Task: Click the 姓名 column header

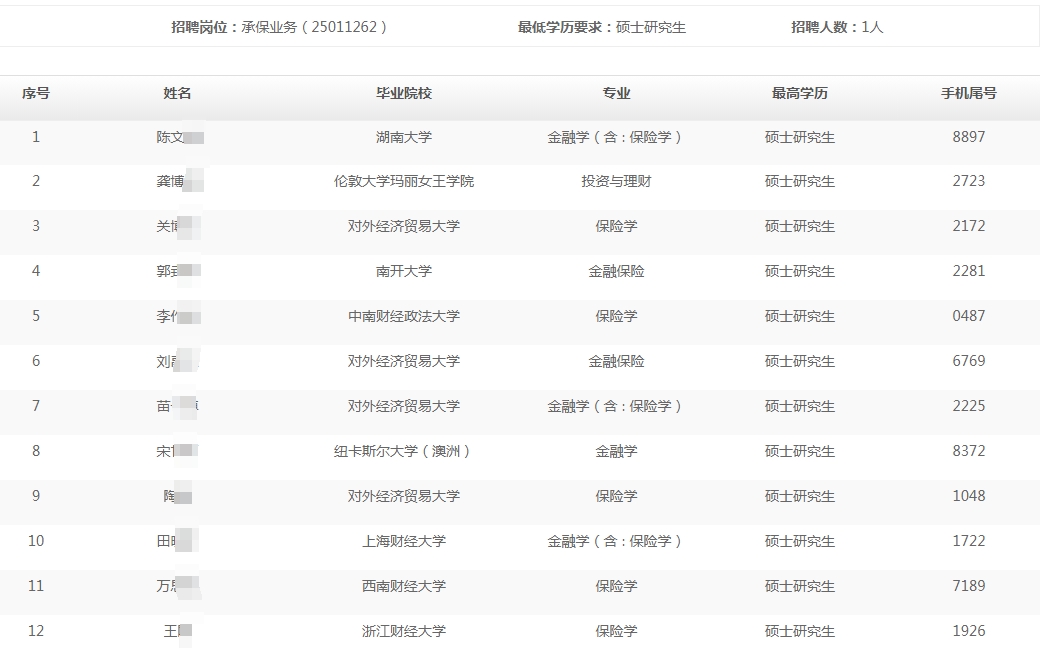Action: point(177,93)
